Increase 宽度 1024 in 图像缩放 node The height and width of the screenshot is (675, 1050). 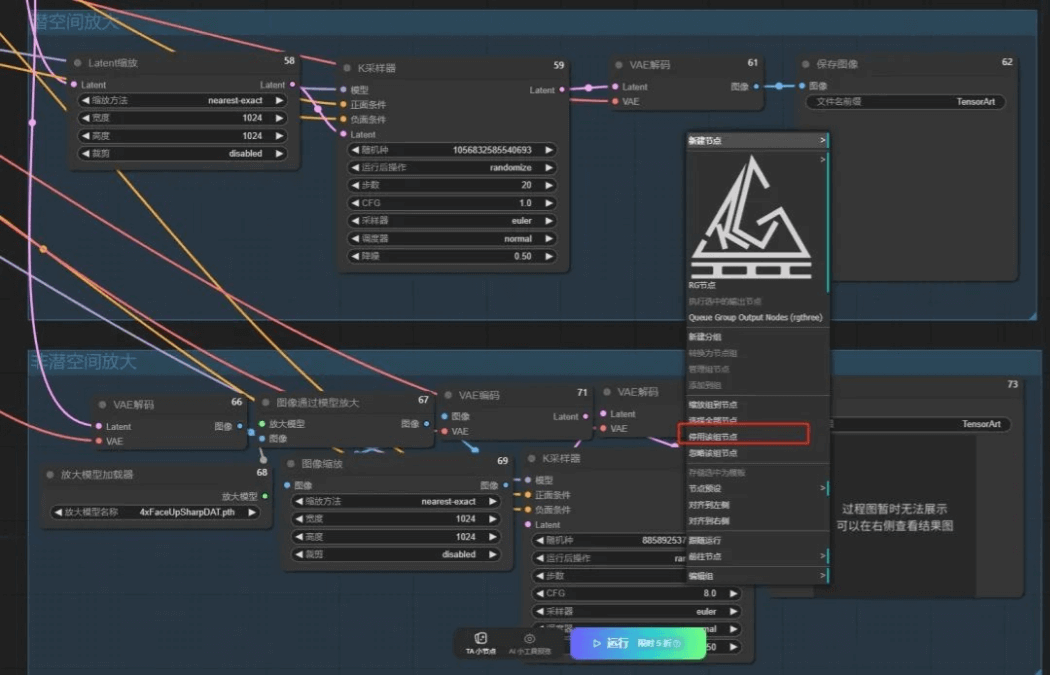pyautogui.click(x=493, y=519)
